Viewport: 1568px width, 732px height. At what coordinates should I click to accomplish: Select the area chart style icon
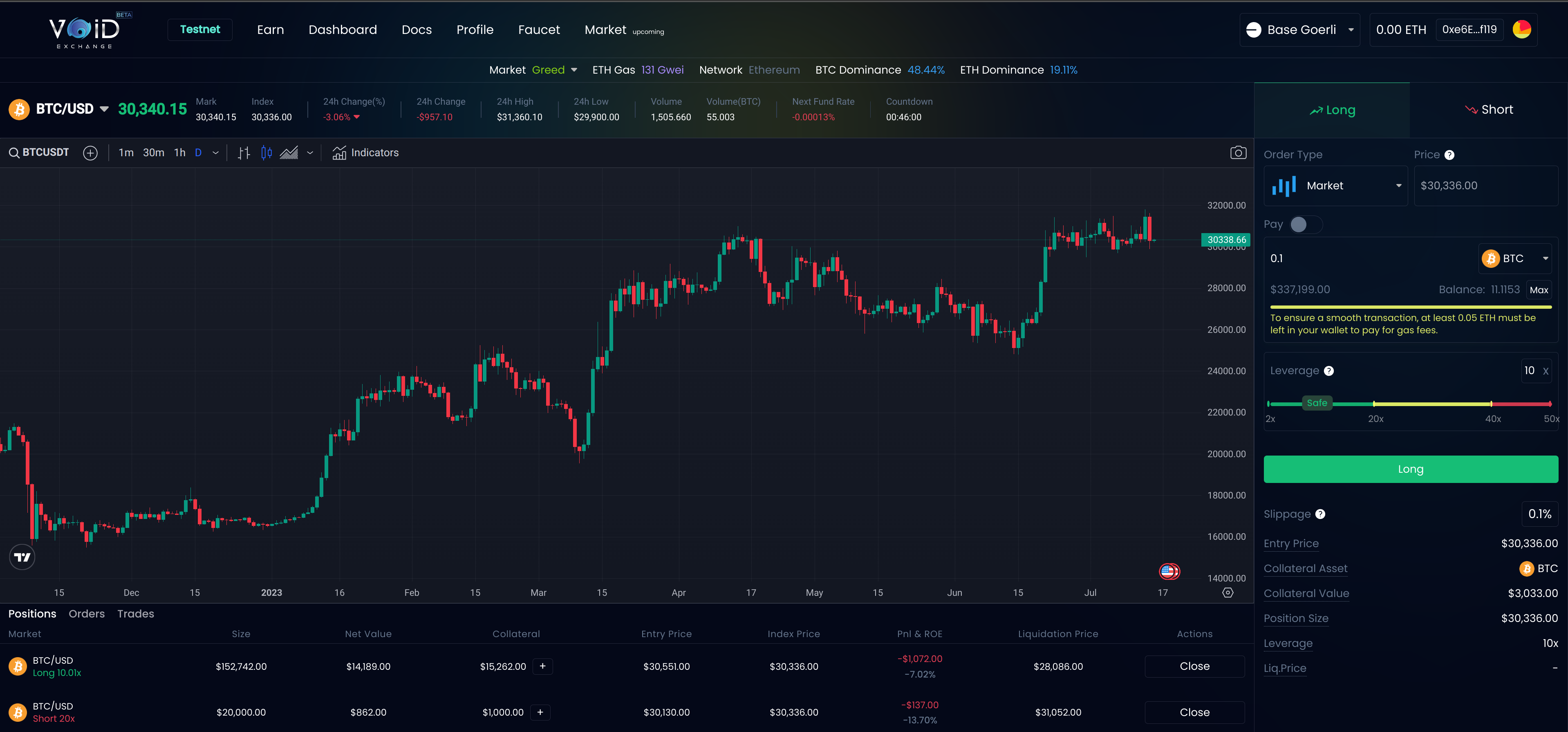289,153
